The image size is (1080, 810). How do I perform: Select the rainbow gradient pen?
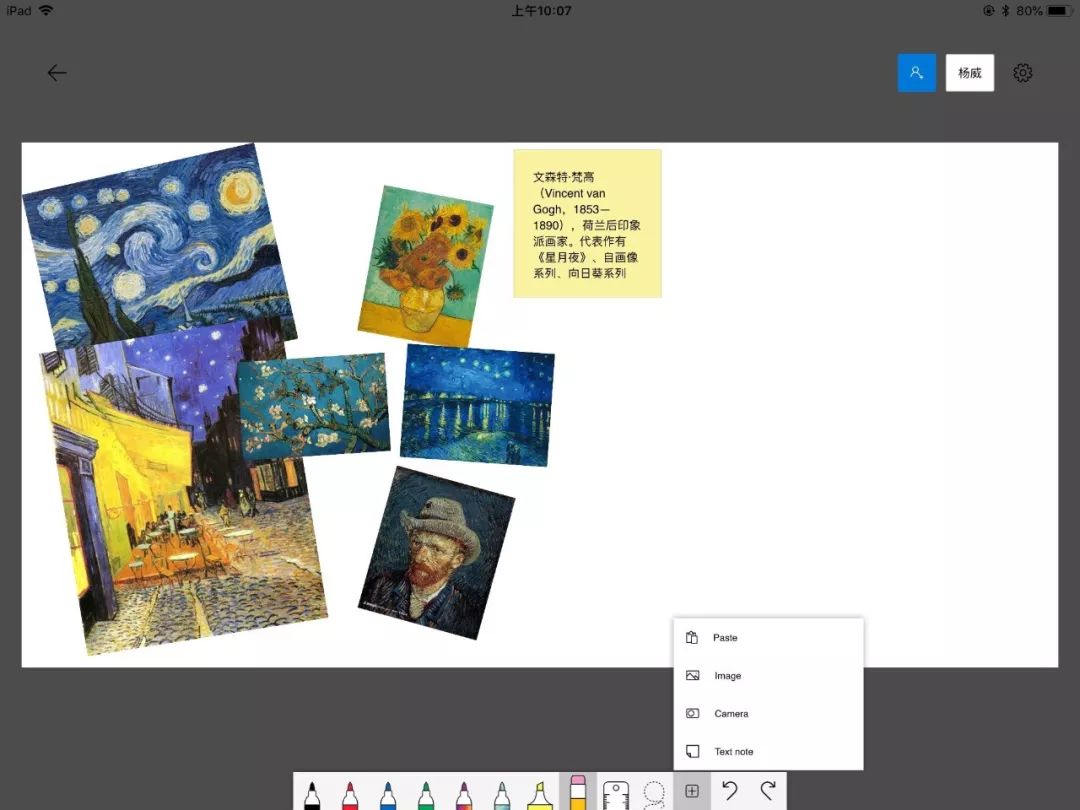[464, 794]
